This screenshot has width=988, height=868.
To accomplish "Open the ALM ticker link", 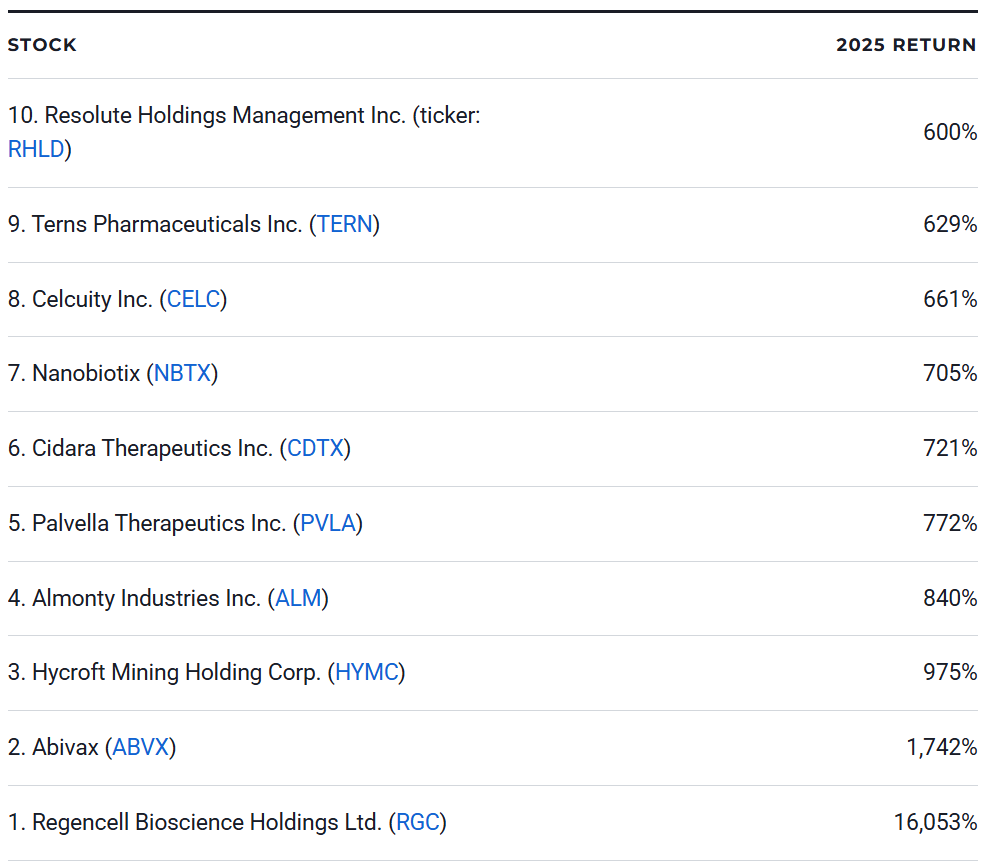I will coord(299,598).
